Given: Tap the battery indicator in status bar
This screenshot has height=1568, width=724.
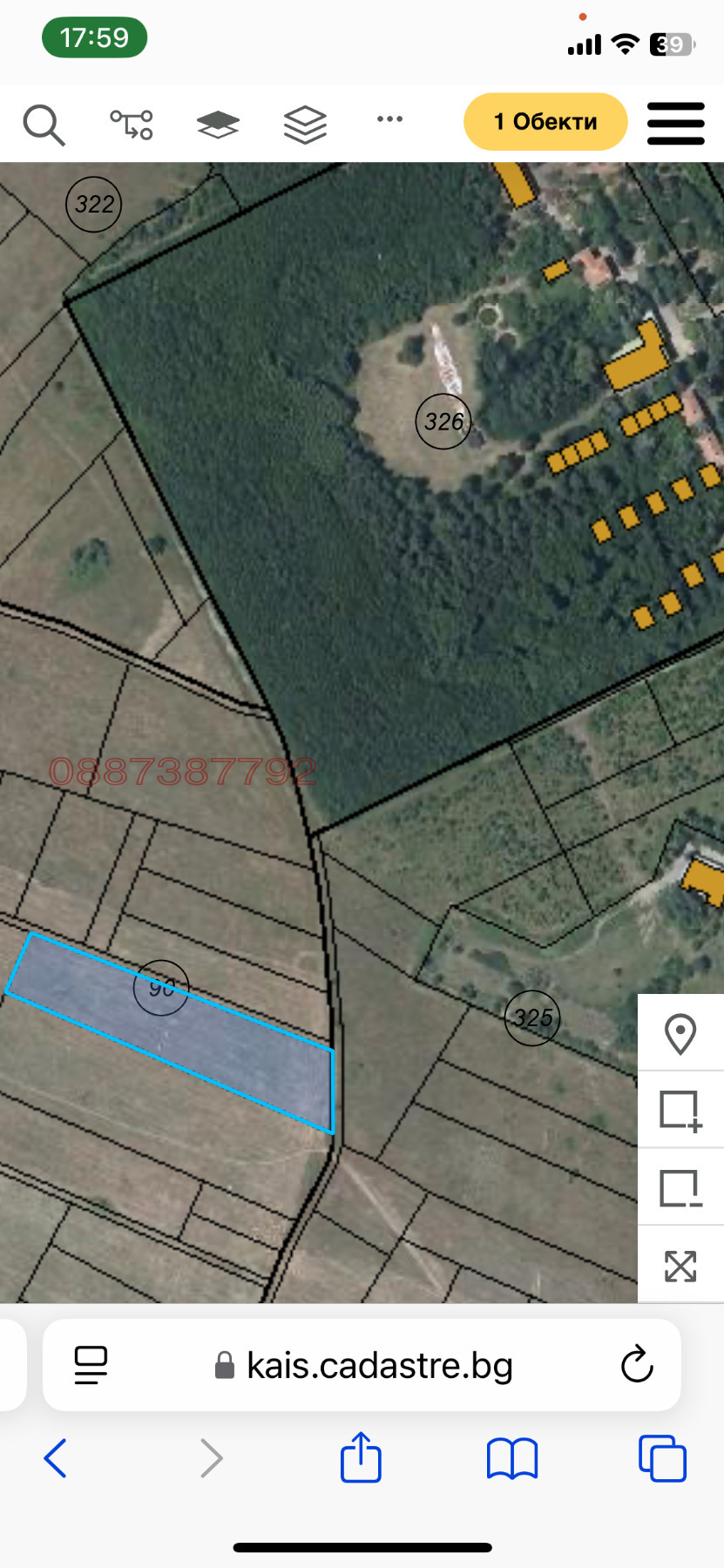Looking at the screenshot, I should point(672,44).
